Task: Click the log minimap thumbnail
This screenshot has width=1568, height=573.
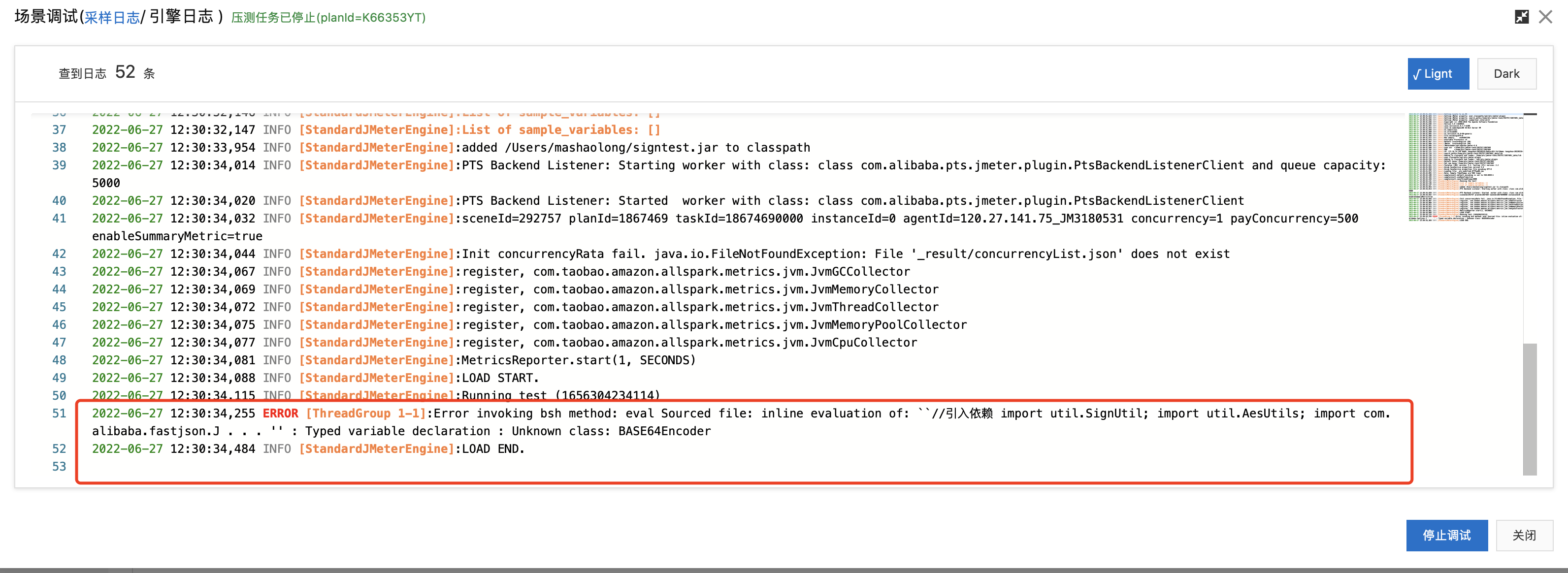Action: pyautogui.click(x=1465, y=167)
